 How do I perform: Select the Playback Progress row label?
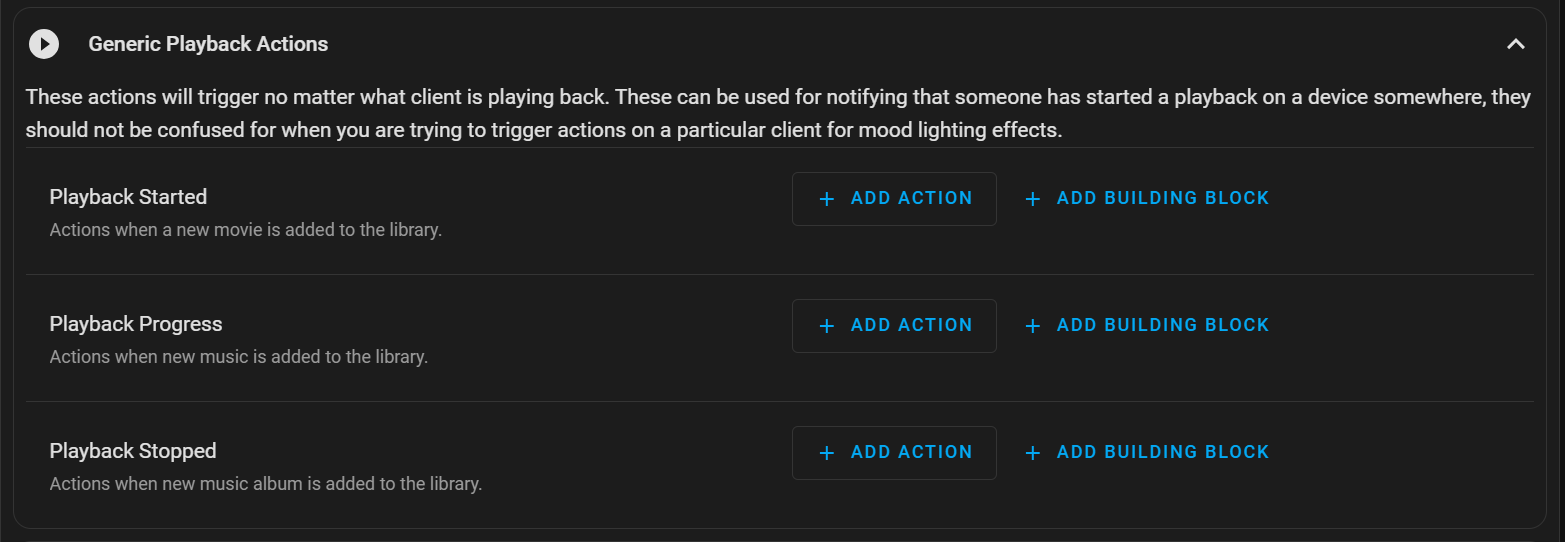(136, 324)
